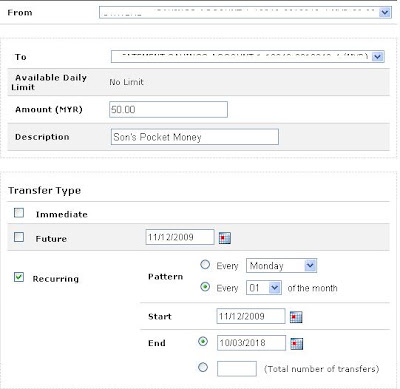Open calendar picker for Start date
Image resolution: width=400 pixels, height=389 pixels.
(296, 317)
